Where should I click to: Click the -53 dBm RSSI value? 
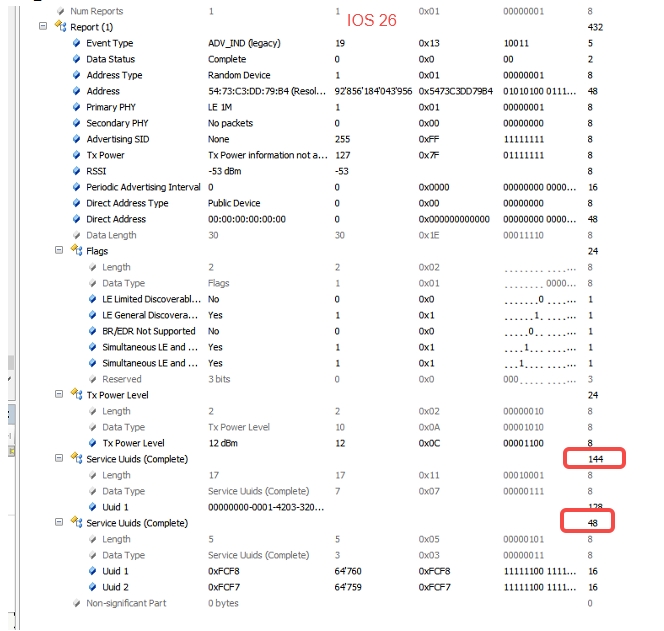(x=224, y=171)
